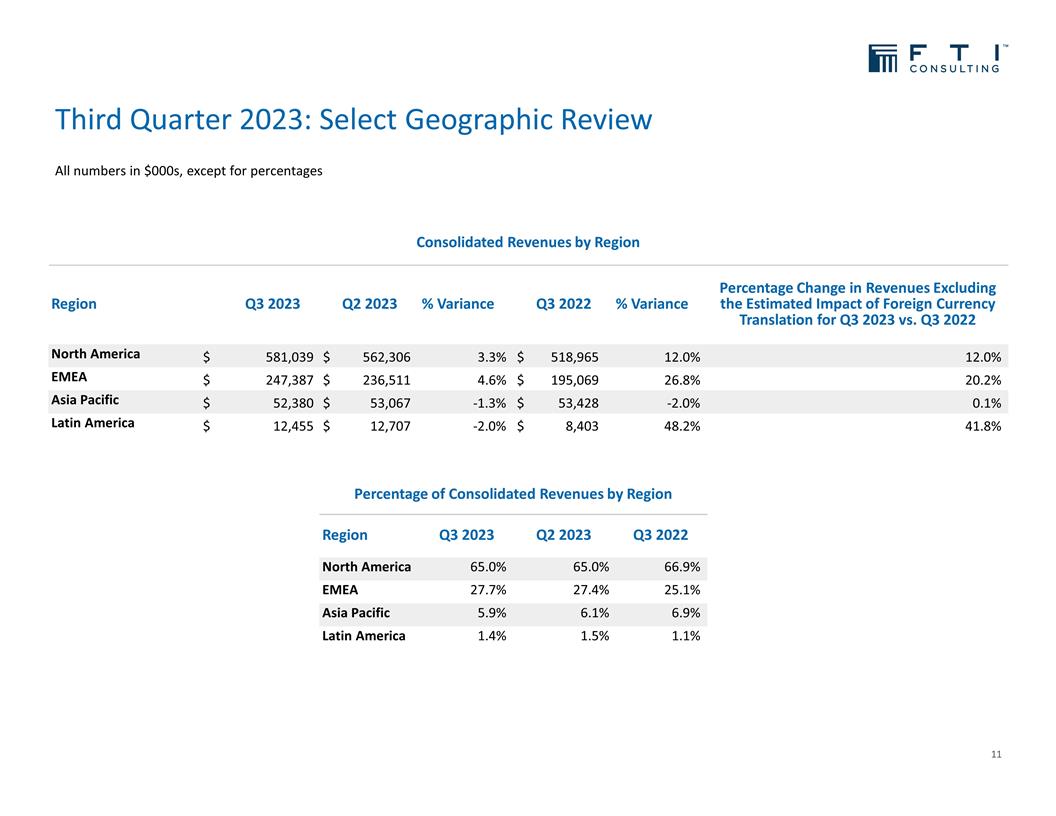The image size is (1056, 816).
Task: Select Latin America Q3 2022 revenue 8,403
Action: tap(579, 426)
